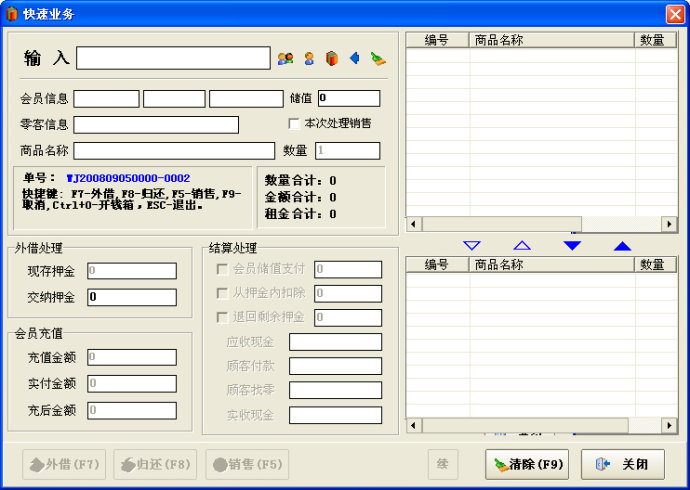Click the outlined up triangle arrow
The height and width of the screenshot is (490, 690).
pyautogui.click(x=522, y=245)
